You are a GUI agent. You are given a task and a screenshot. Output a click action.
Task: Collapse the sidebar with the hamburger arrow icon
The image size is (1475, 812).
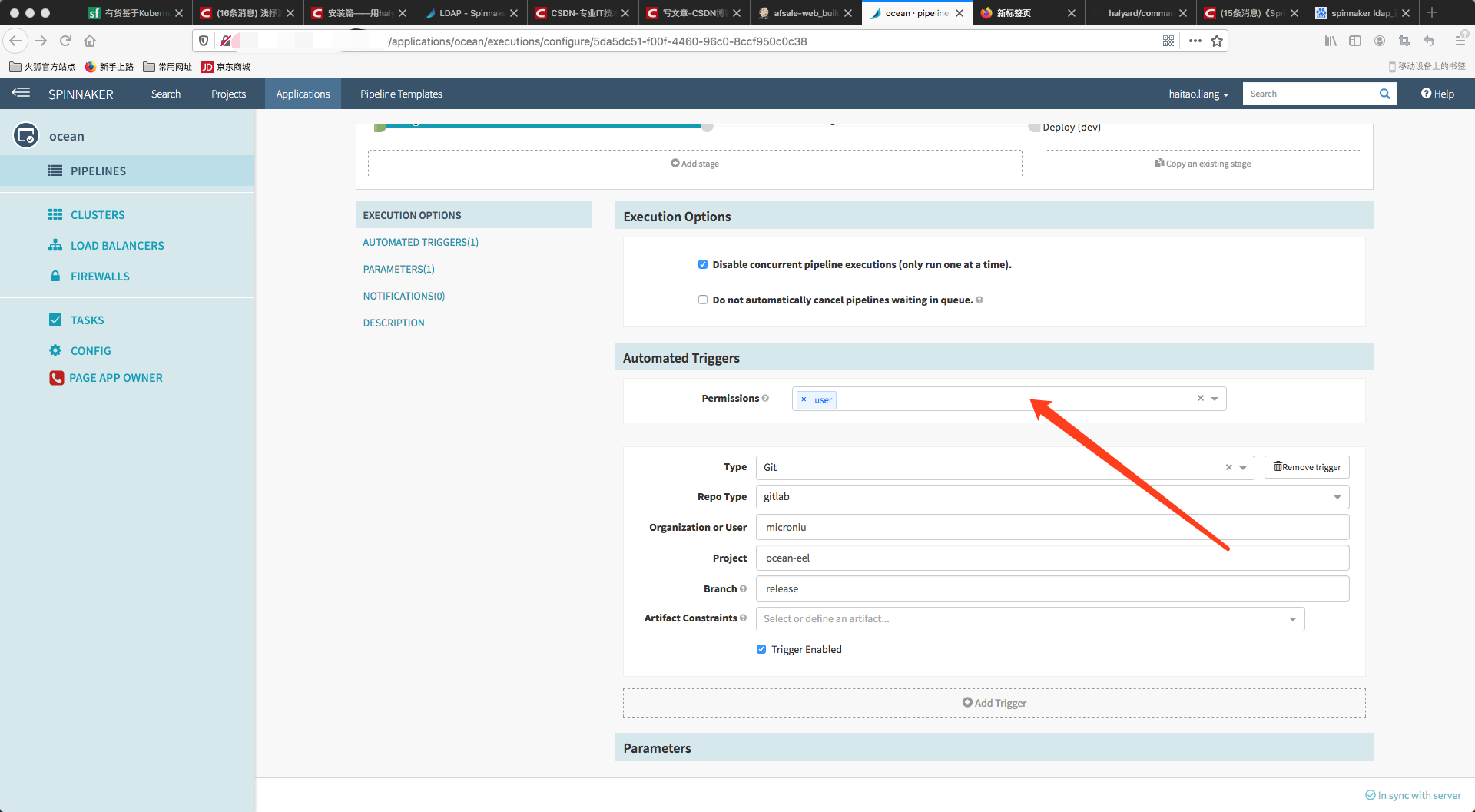21,93
